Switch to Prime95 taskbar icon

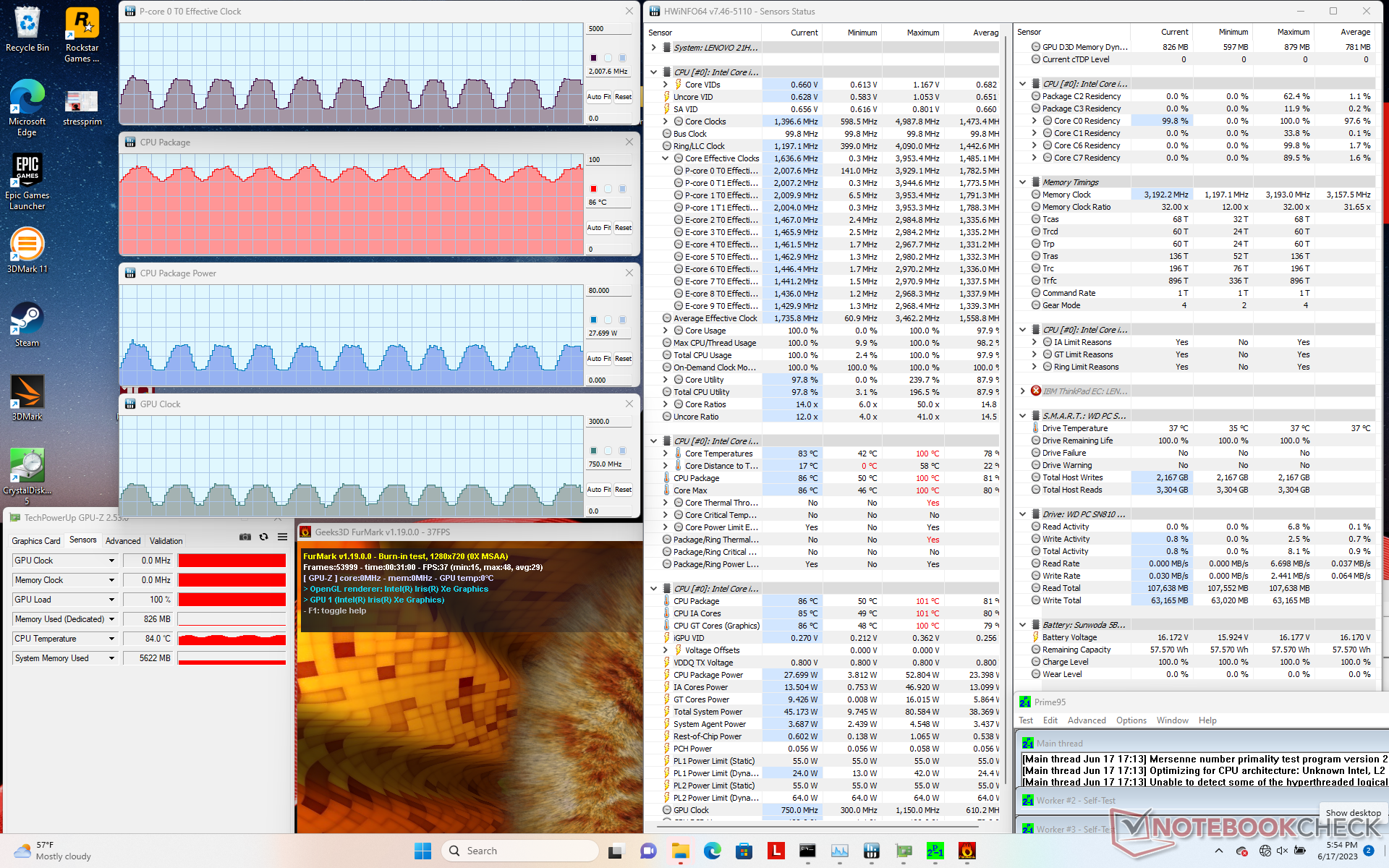(x=935, y=851)
